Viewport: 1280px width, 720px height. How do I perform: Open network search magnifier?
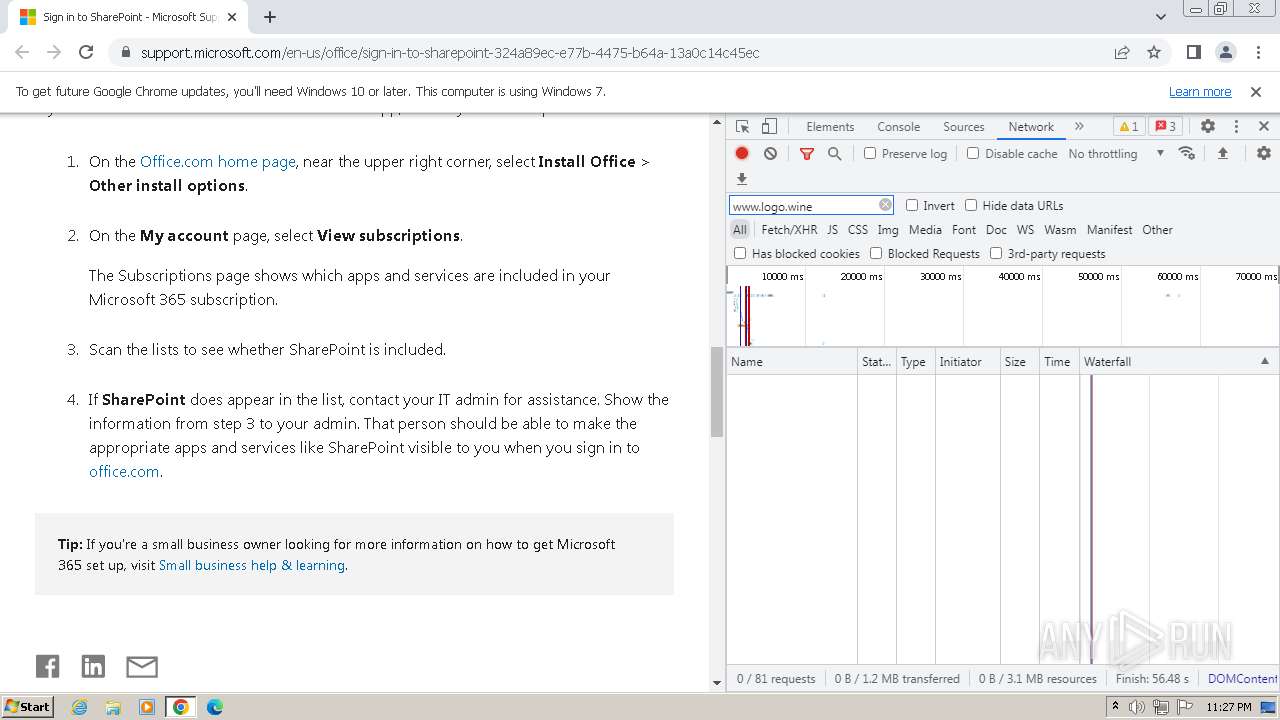click(x=834, y=153)
